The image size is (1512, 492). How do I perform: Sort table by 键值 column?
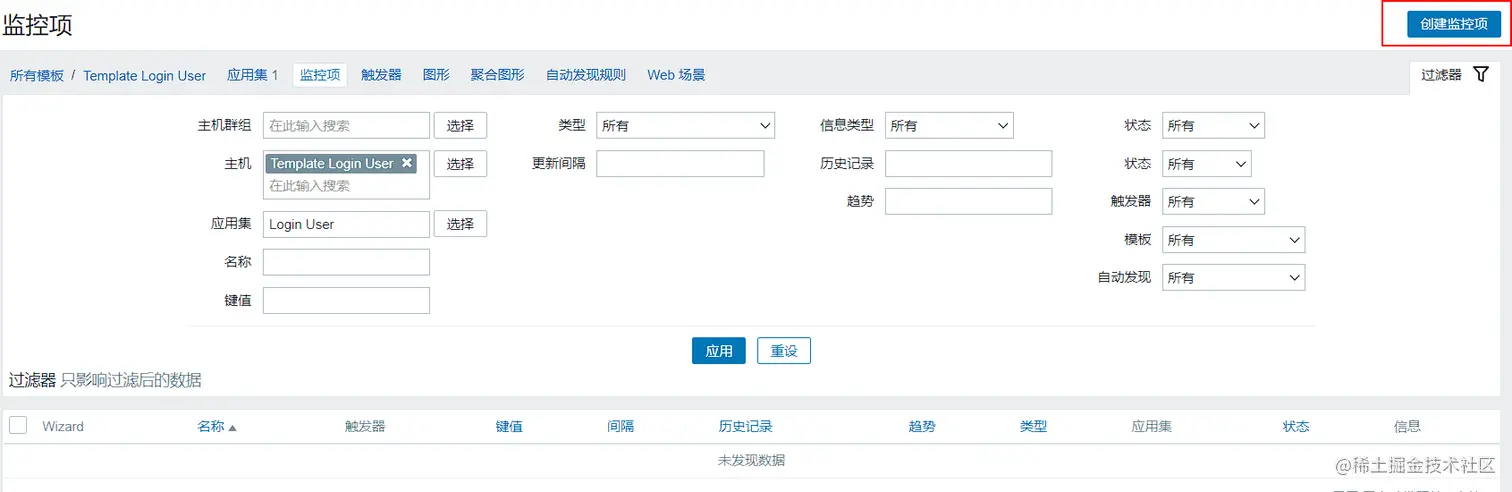(x=509, y=426)
